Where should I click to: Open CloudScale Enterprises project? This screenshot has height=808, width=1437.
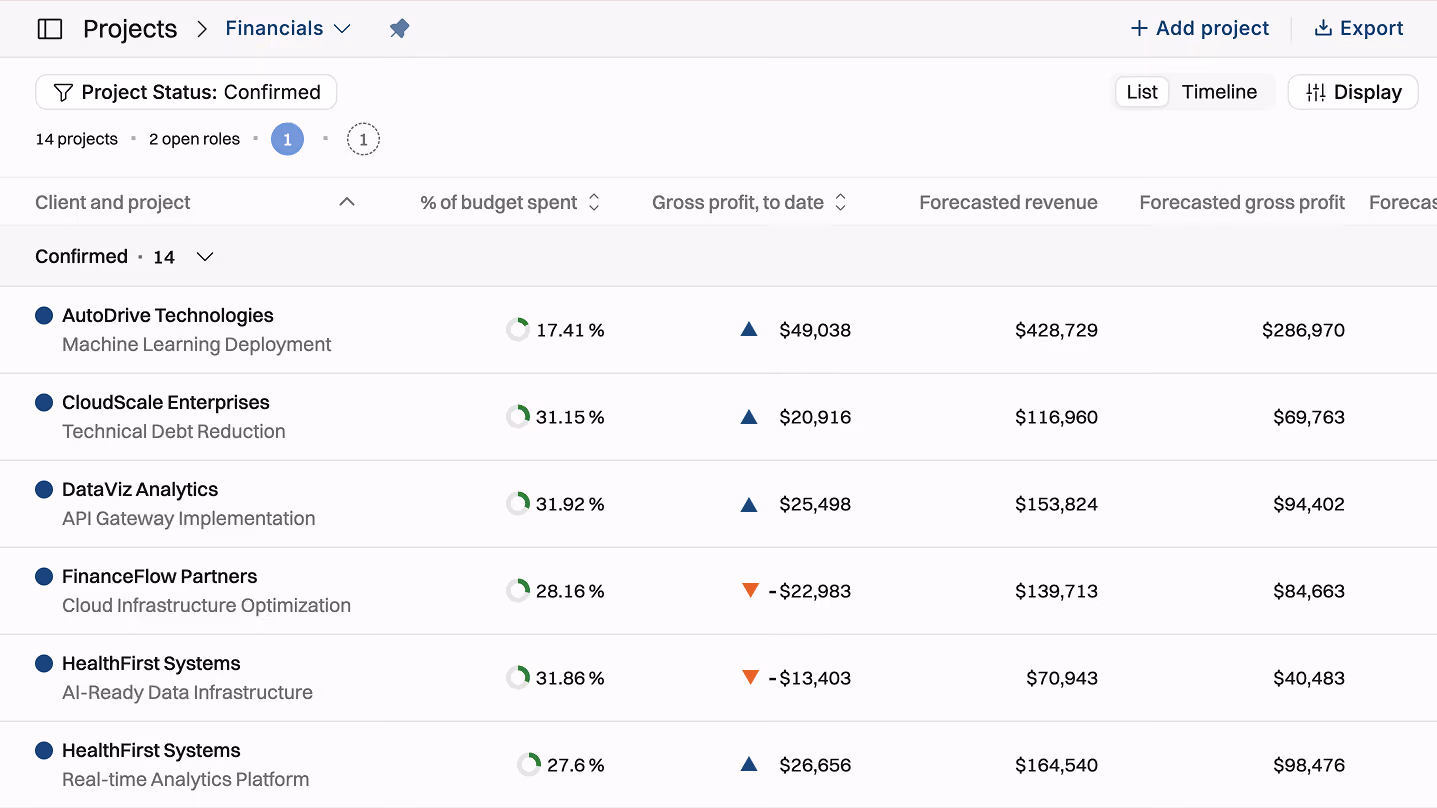click(x=166, y=402)
